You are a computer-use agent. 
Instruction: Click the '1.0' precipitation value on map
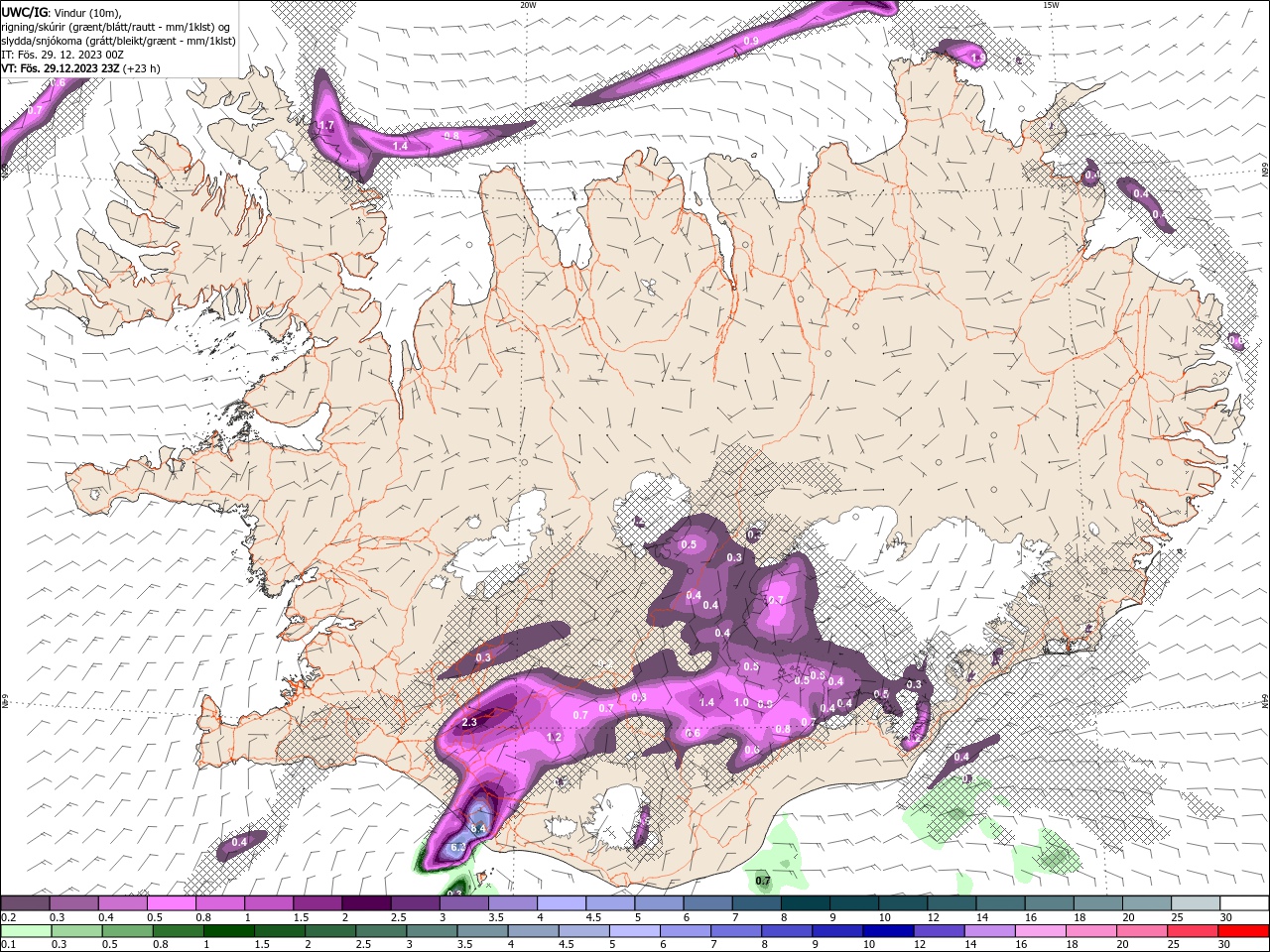click(741, 702)
